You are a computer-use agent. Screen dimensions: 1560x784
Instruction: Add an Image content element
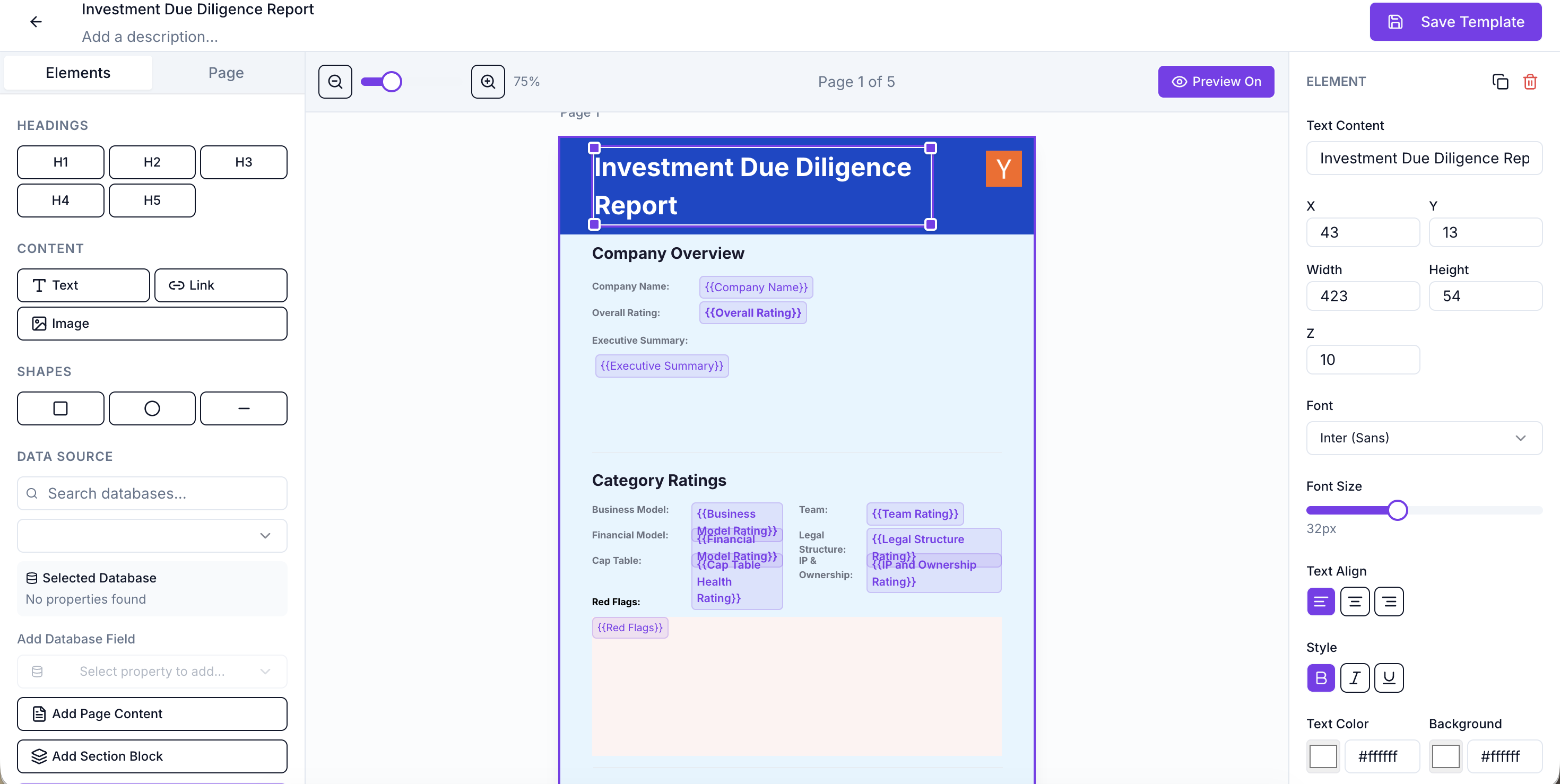[x=152, y=323]
